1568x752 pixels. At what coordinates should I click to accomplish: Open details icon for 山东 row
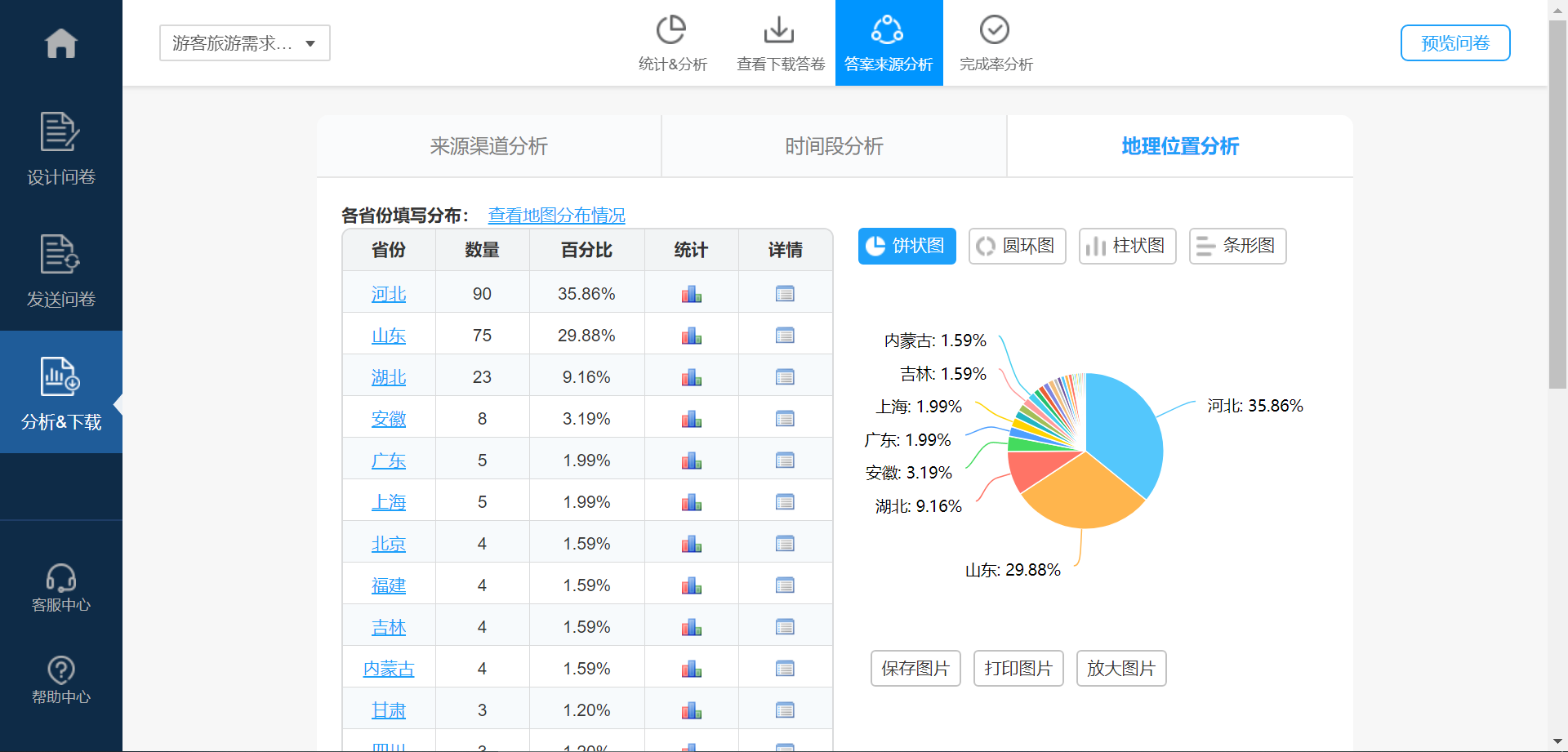(x=785, y=336)
